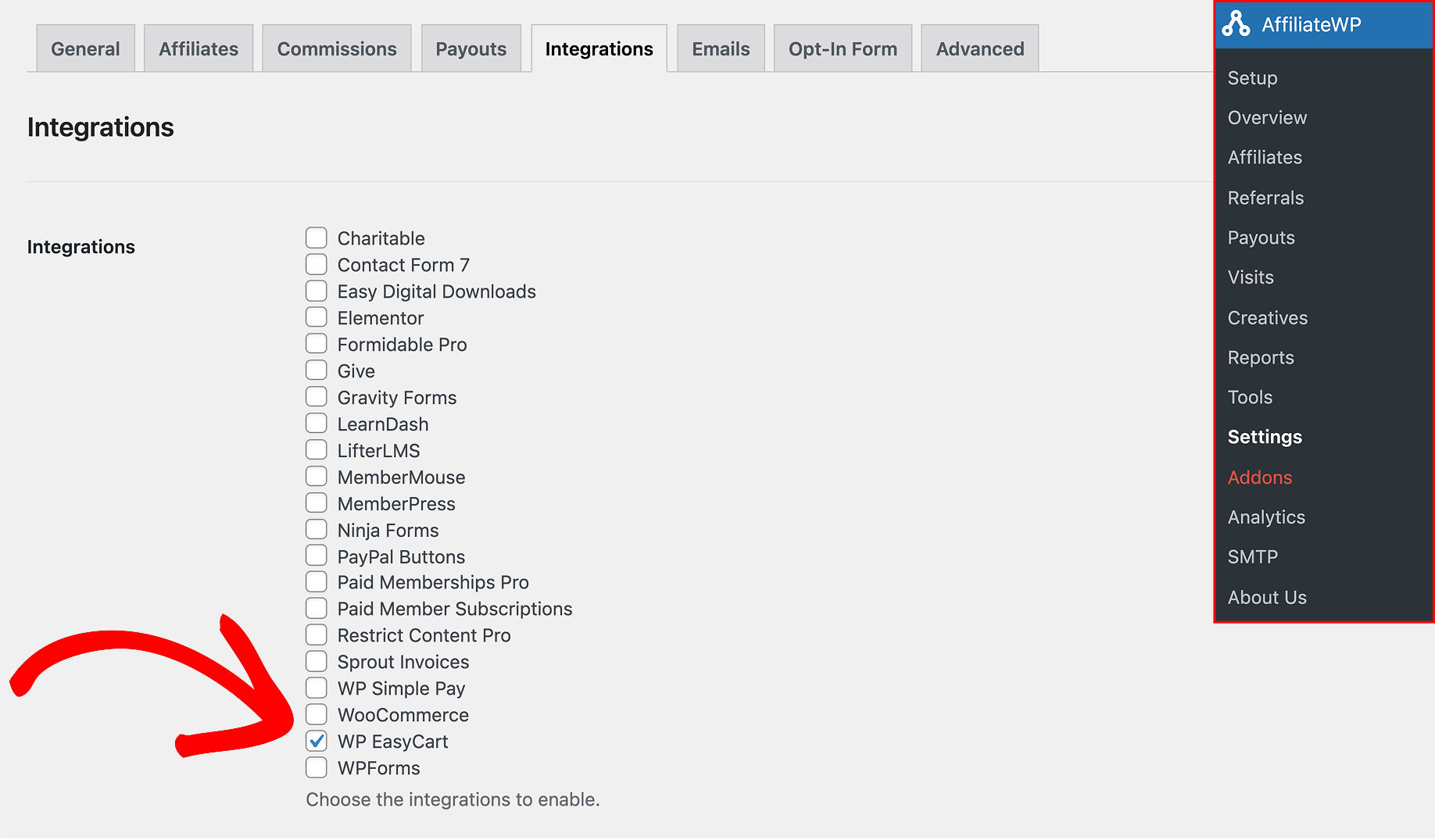Switch to the Emails tab
Viewport: 1435px width, 840px height.
pos(720,48)
